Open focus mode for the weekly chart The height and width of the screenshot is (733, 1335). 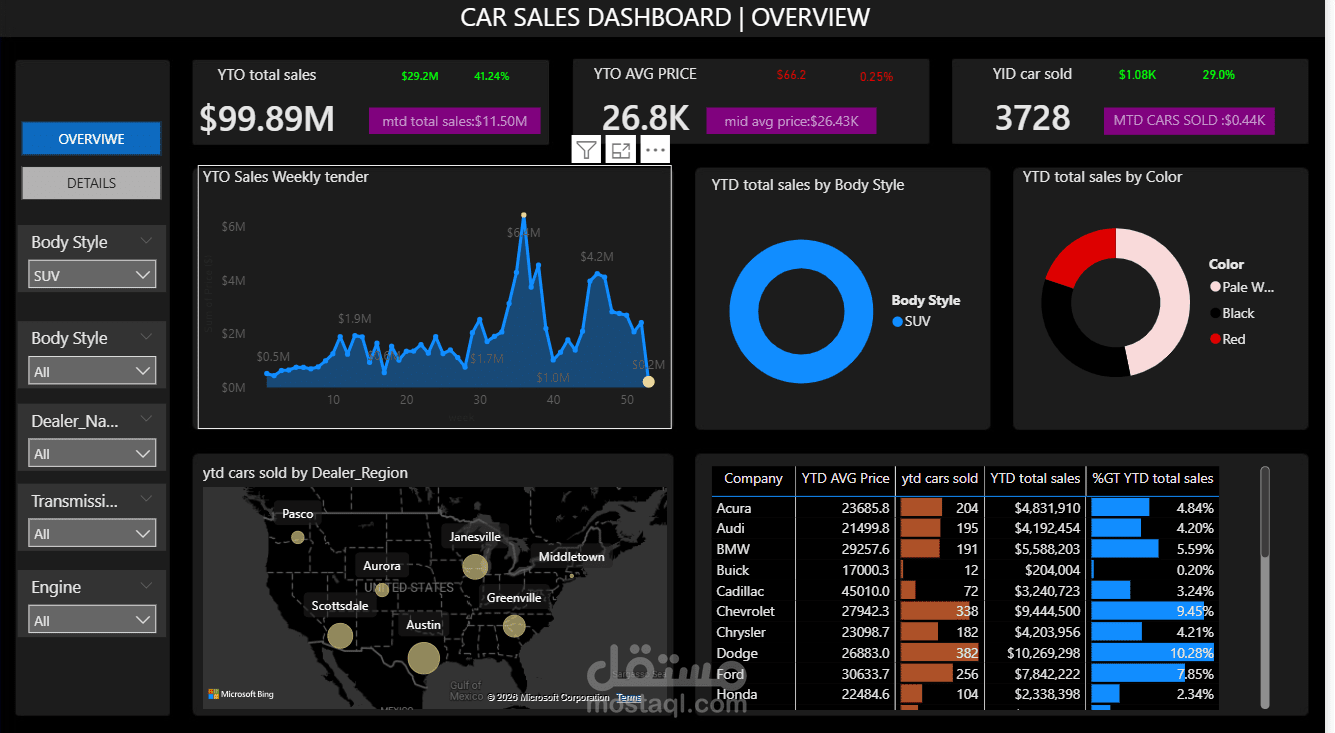[621, 150]
